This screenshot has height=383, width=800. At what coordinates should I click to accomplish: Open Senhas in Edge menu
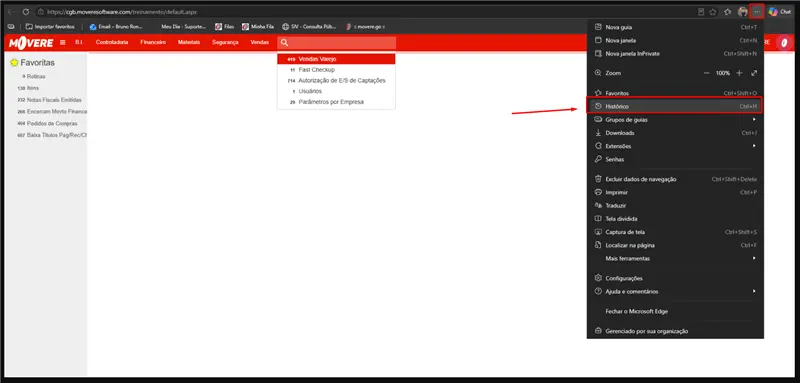[675, 159]
